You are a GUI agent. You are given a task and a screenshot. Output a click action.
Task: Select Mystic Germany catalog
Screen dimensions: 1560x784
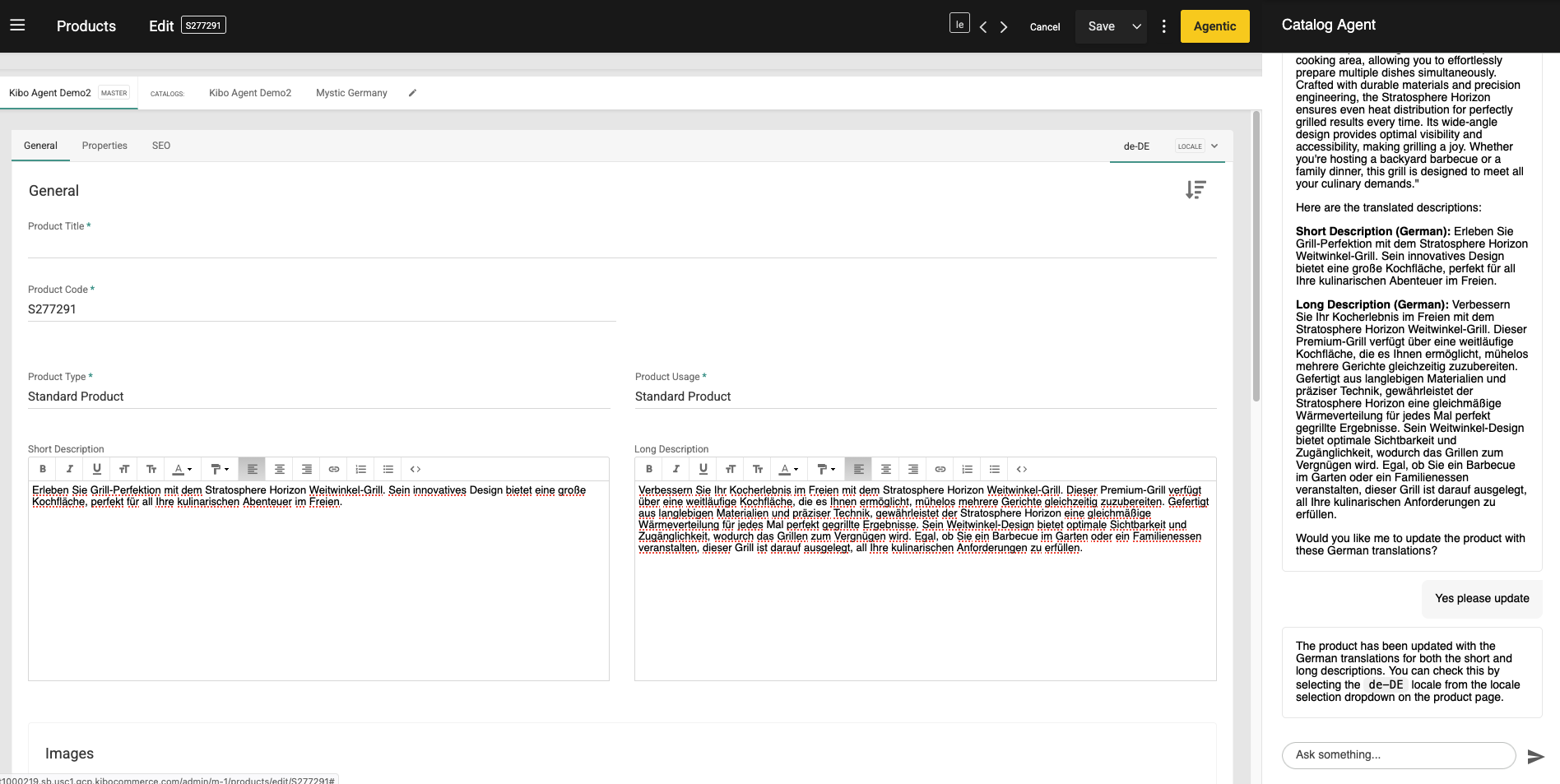click(x=351, y=93)
